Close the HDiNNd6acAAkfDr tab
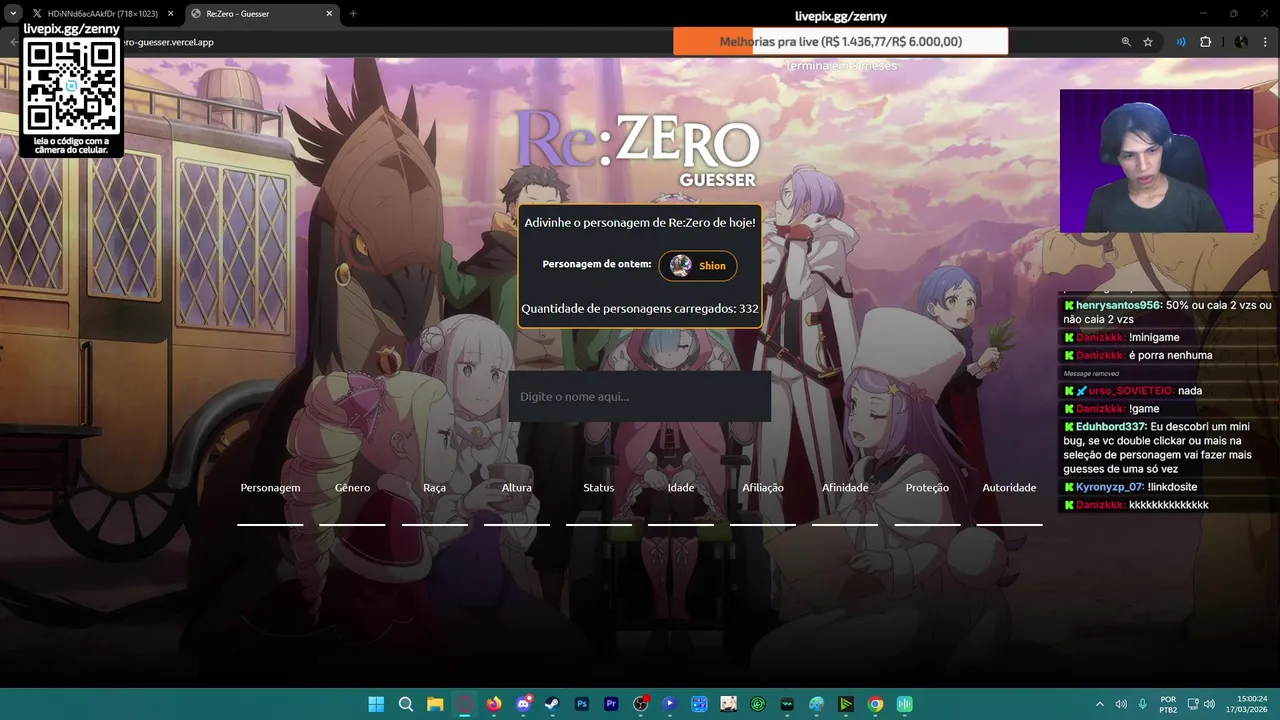The width and height of the screenshot is (1280, 720). (x=169, y=14)
